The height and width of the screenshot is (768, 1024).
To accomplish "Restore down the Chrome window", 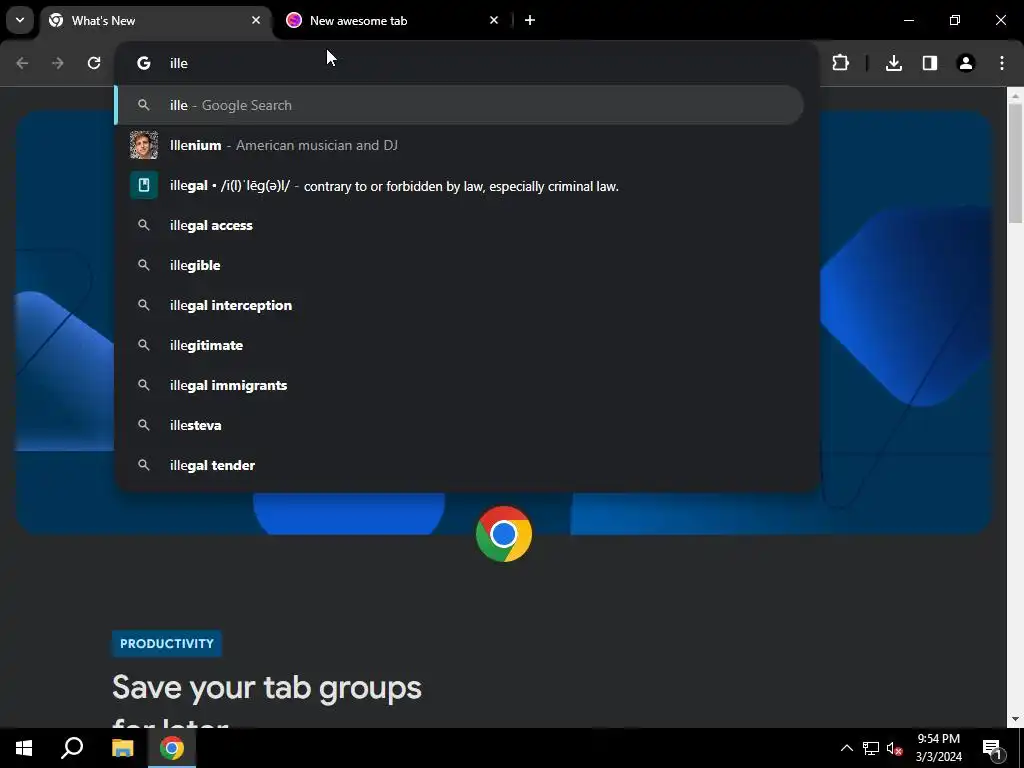I will point(955,21).
